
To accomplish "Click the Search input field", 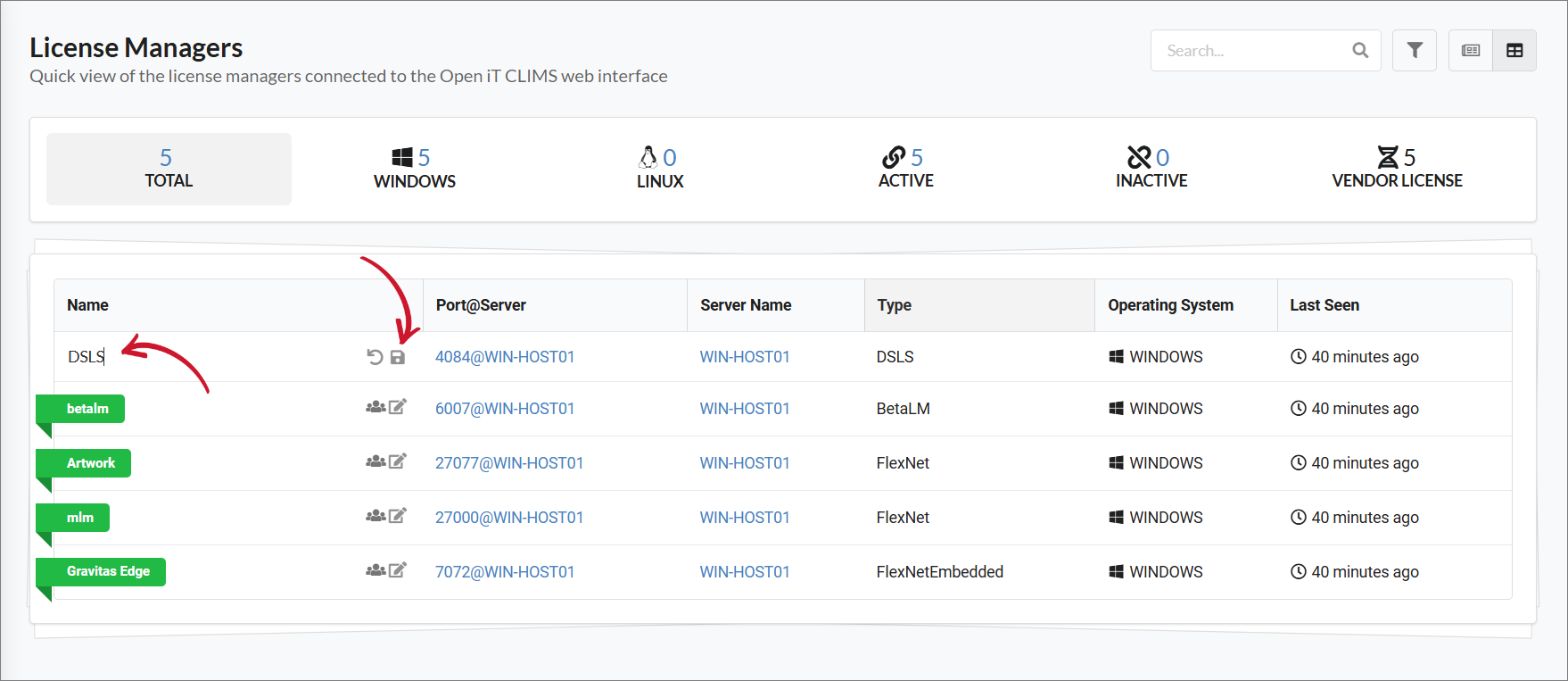I will tap(1266, 51).
